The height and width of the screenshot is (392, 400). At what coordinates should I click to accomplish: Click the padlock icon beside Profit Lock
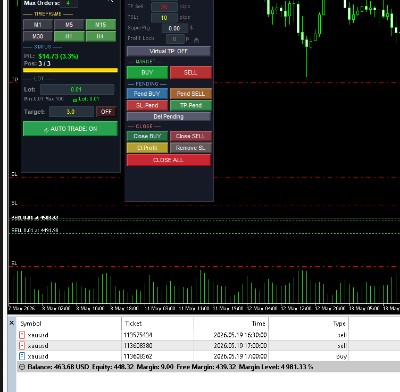point(196,40)
